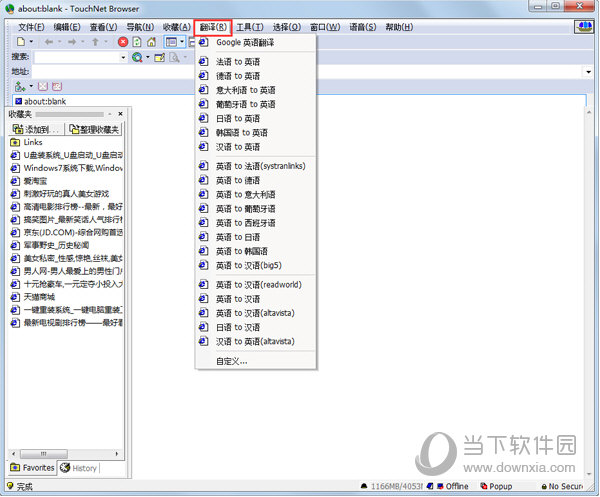
Task: Choose 韩国语 to 英语 translation
Action: click(256, 133)
